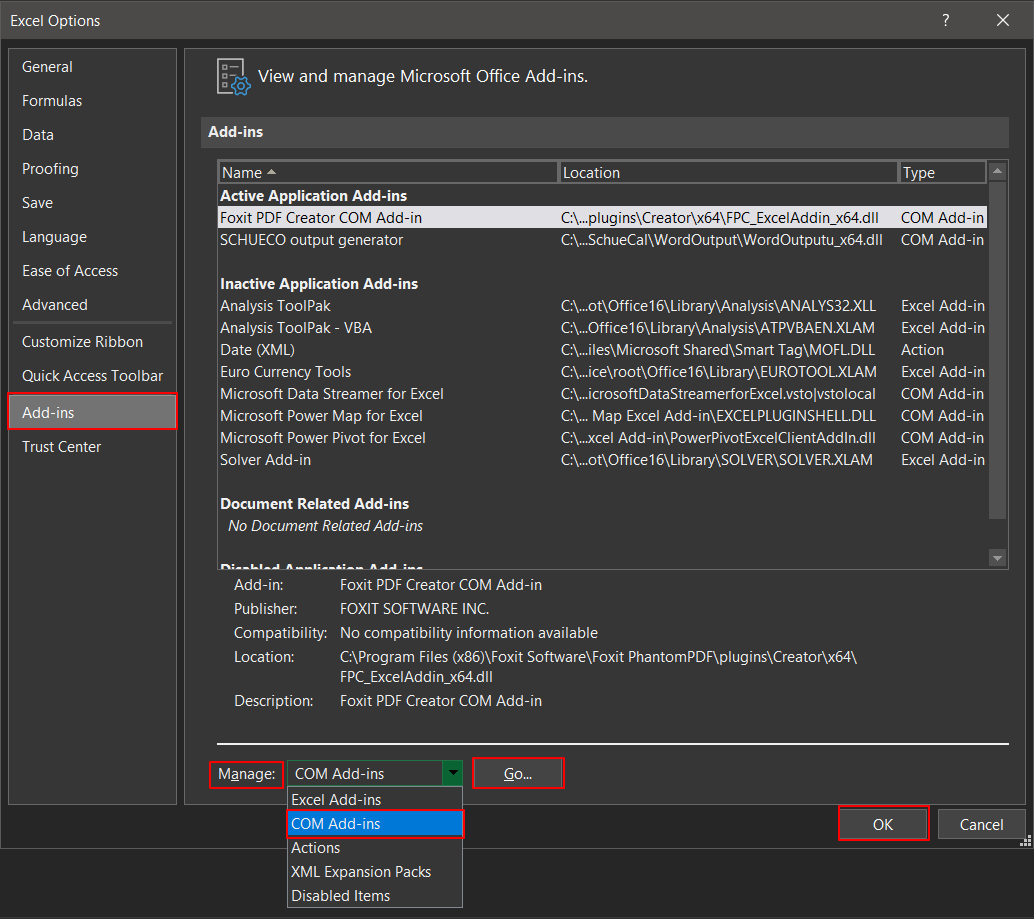Confirm with the OK button
Screen dimensions: 1034x919
(883, 824)
